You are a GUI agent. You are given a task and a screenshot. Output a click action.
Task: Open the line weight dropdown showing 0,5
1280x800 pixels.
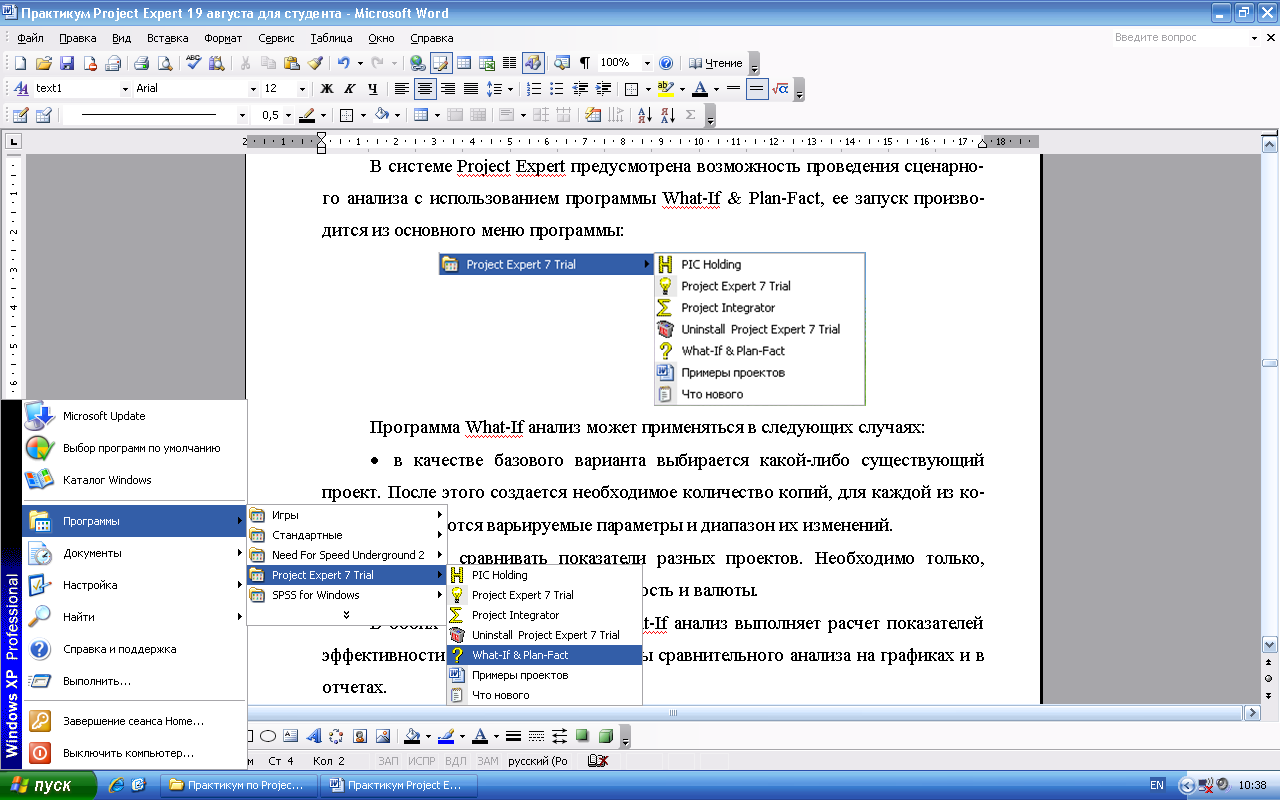290,115
